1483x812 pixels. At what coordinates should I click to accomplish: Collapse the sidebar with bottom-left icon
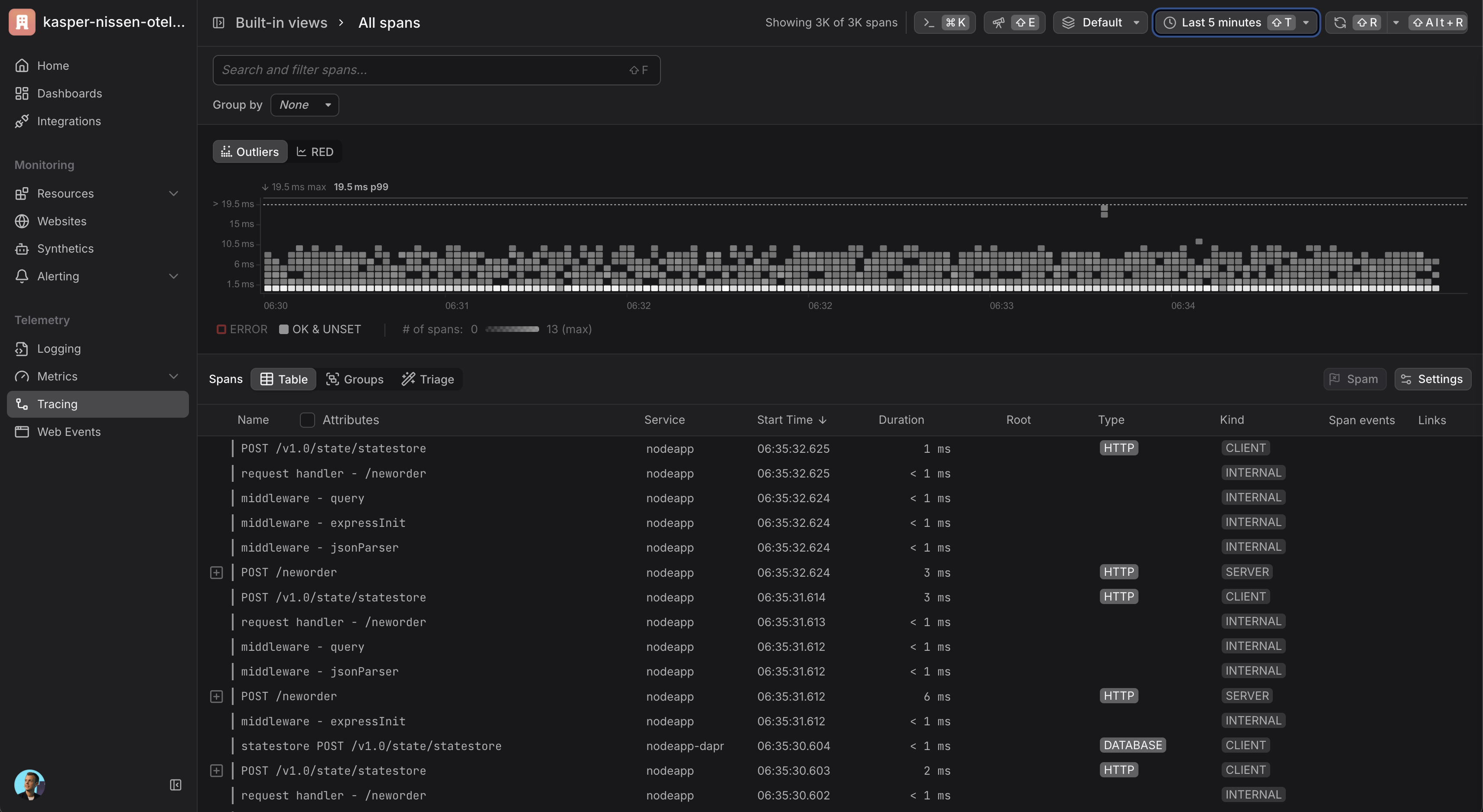[176, 785]
